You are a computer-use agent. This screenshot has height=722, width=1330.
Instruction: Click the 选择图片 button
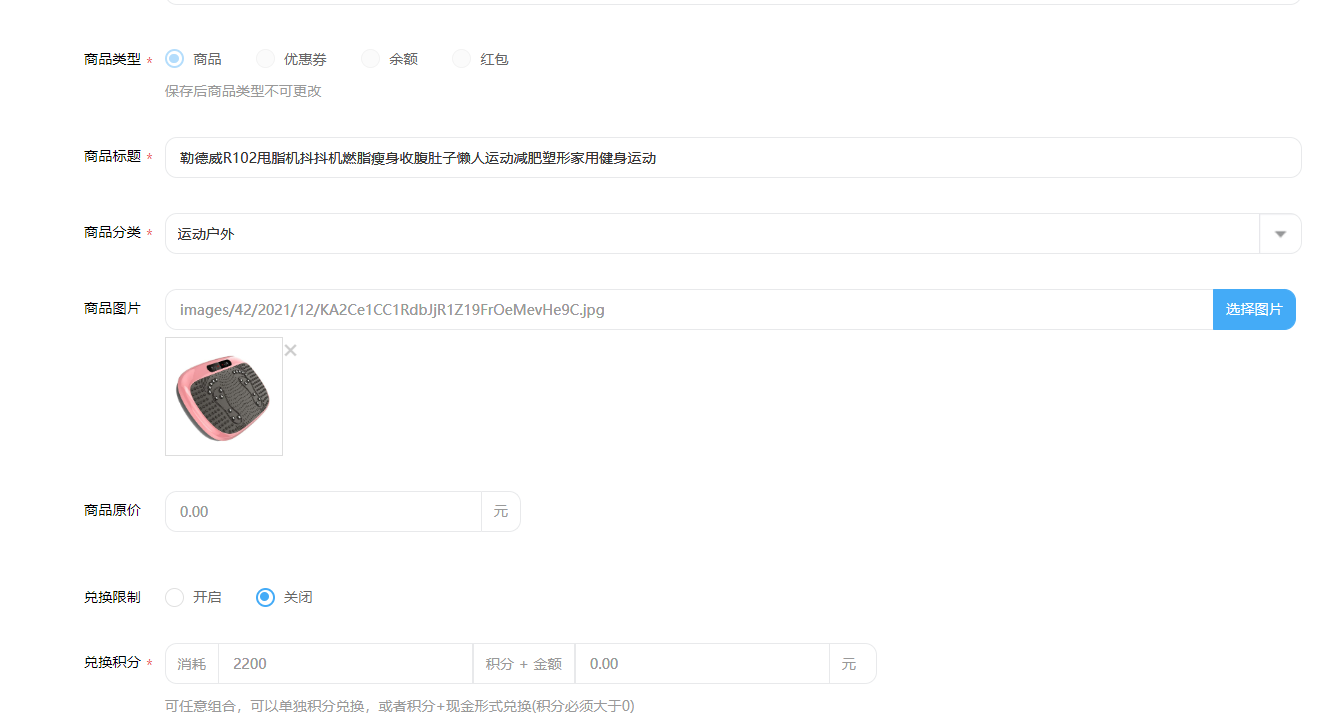[x=1254, y=310]
